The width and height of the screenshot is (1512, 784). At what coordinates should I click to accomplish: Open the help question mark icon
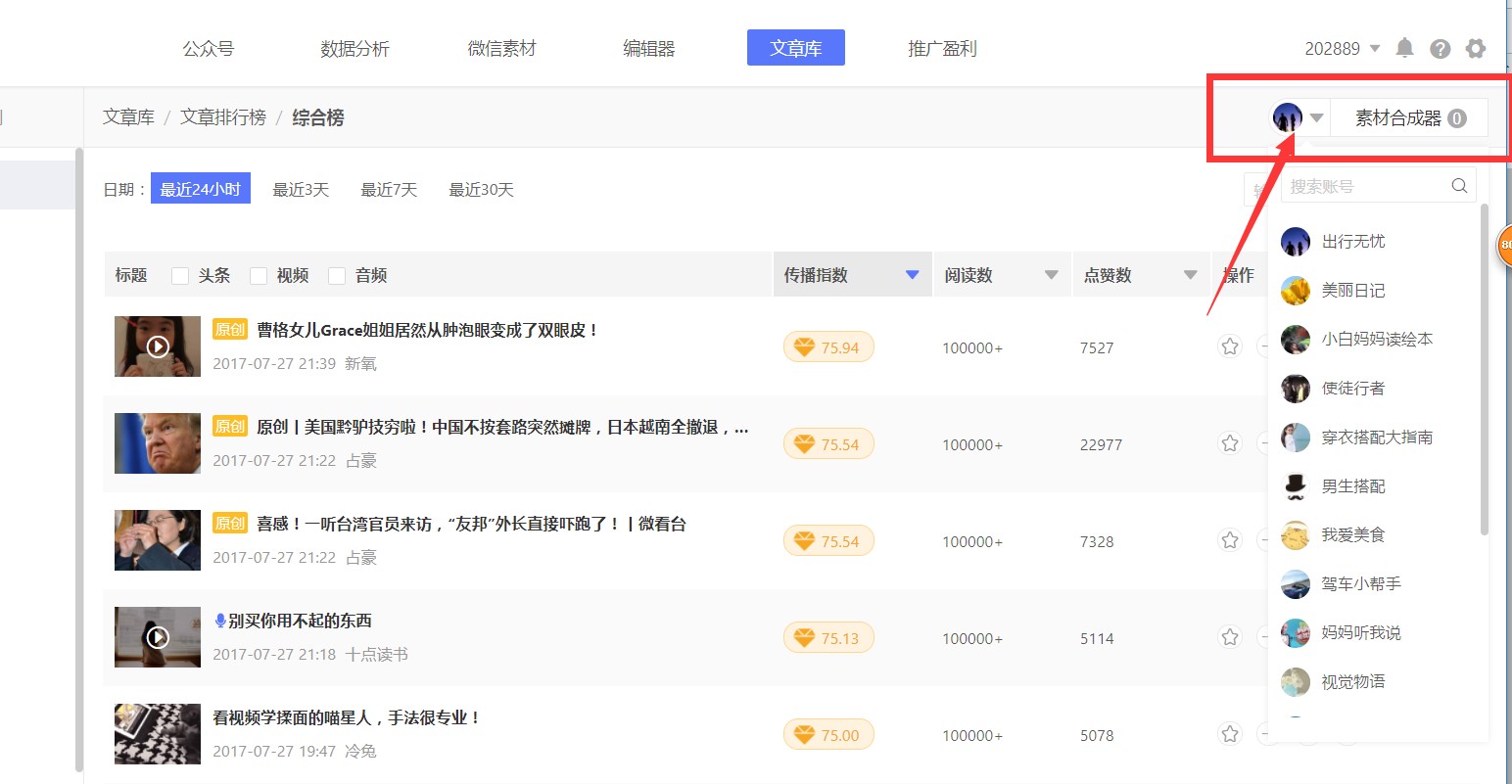1440,49
